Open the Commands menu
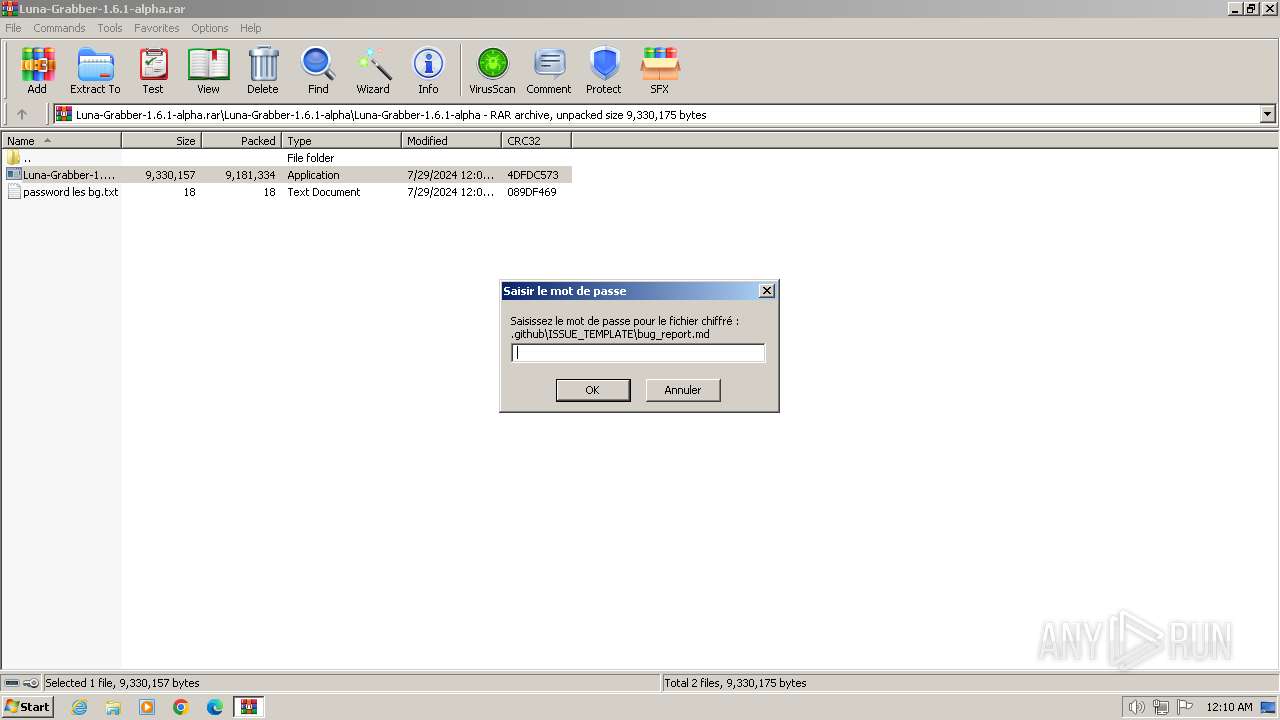Image resolution: width=1280 pixels, height=720 pixels. (59, 28)
